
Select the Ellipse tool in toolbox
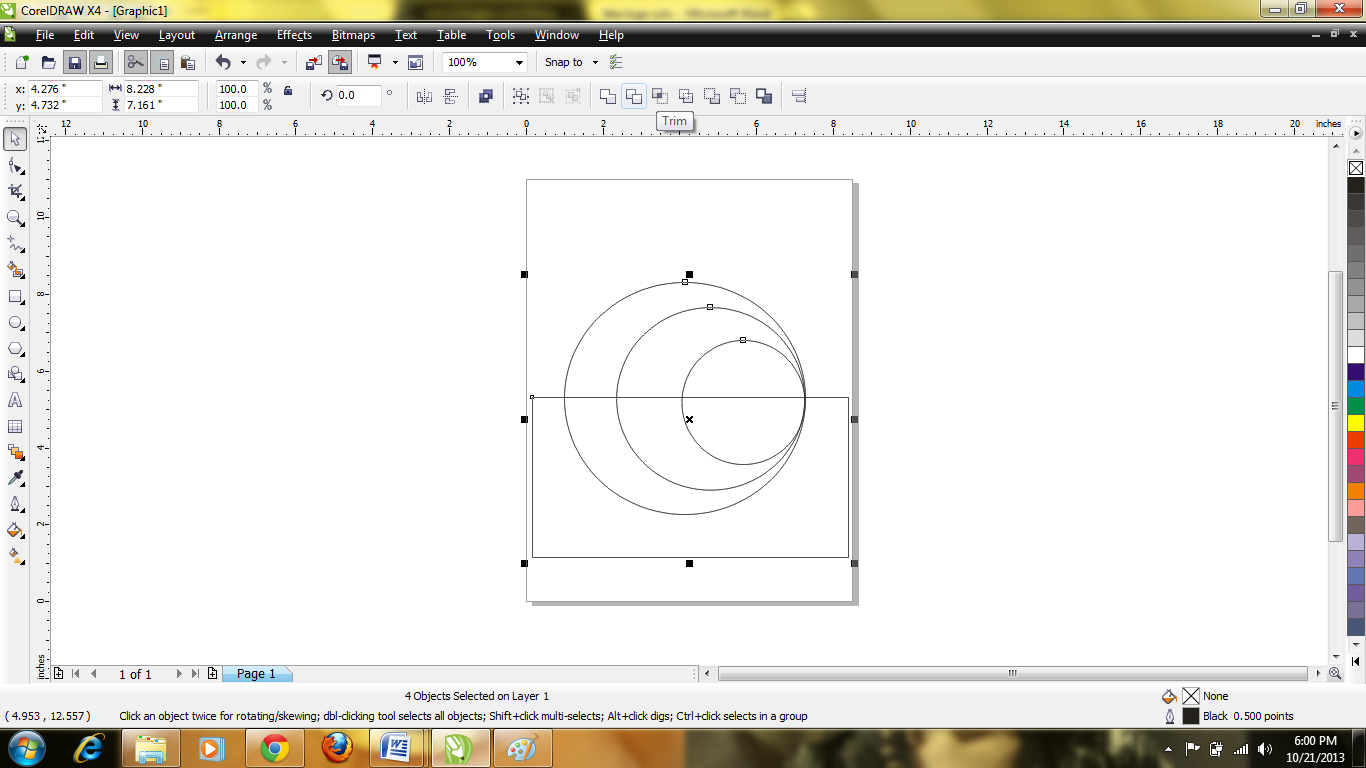[15, 322]
